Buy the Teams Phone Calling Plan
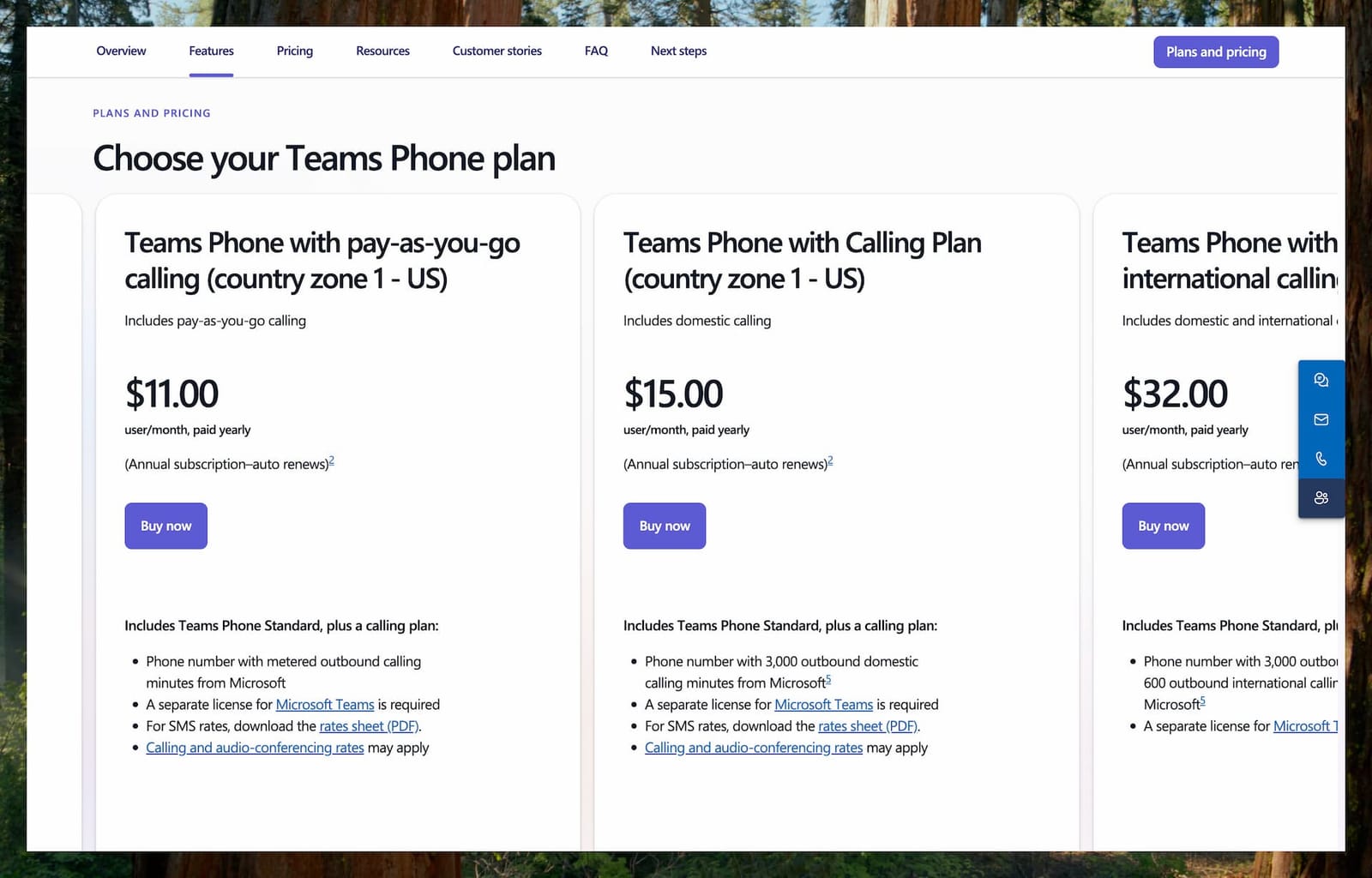 coord(664,526)
